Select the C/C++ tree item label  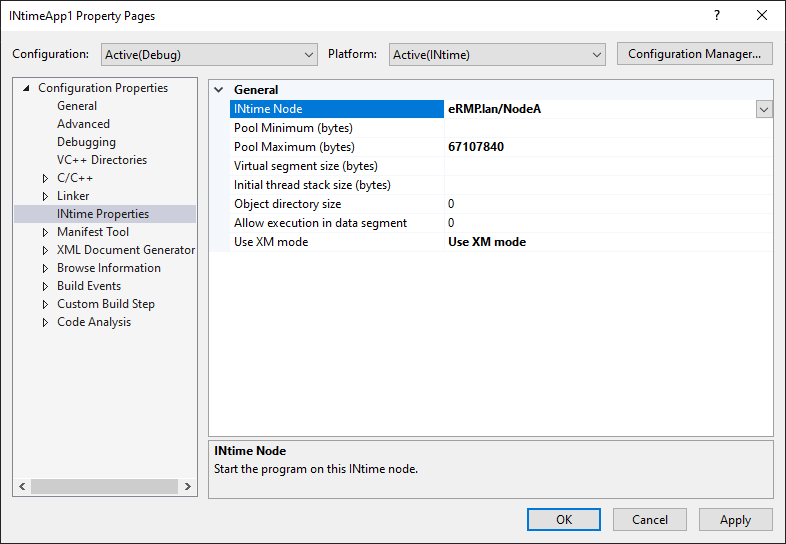tap(75, 178)
